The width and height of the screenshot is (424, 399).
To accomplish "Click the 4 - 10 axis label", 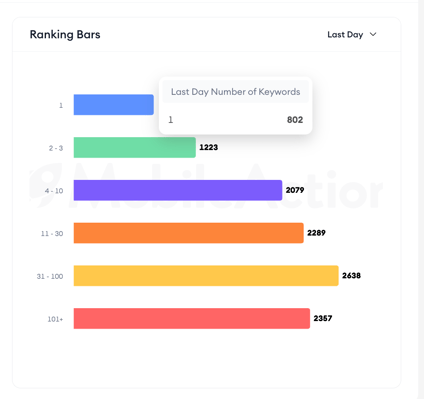I will [54, 191].
